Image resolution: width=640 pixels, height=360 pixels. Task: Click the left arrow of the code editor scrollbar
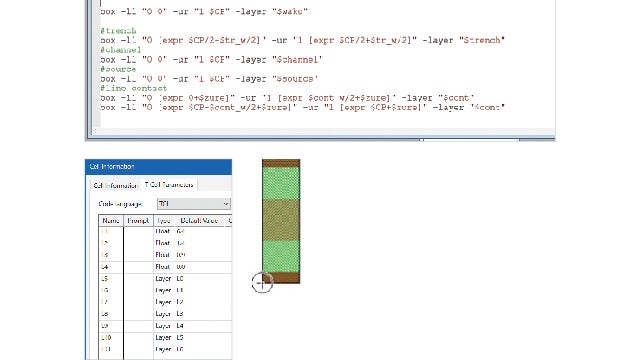point(95,131)
